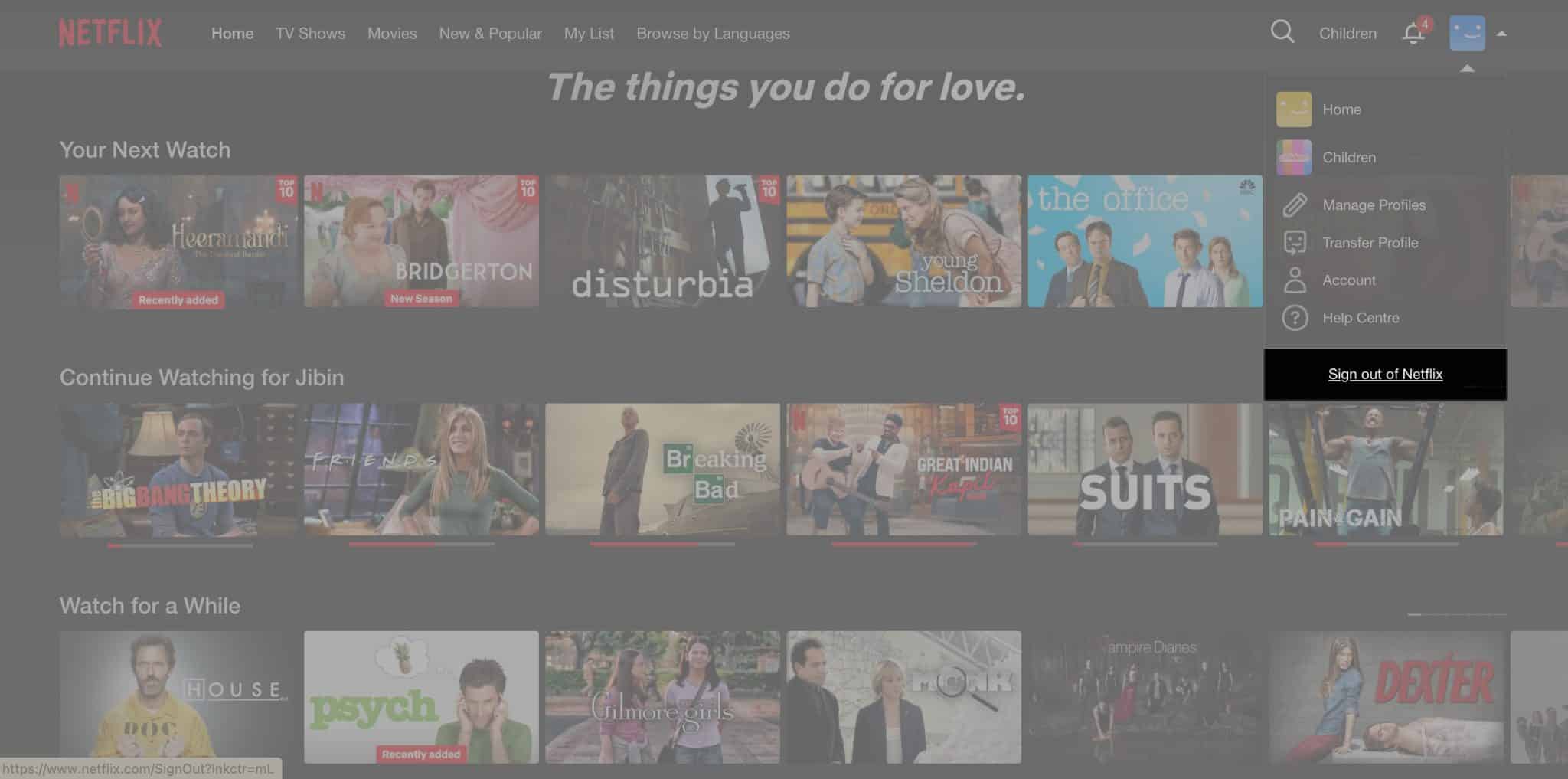Click the notifications bell icon

coord(1413,32)
